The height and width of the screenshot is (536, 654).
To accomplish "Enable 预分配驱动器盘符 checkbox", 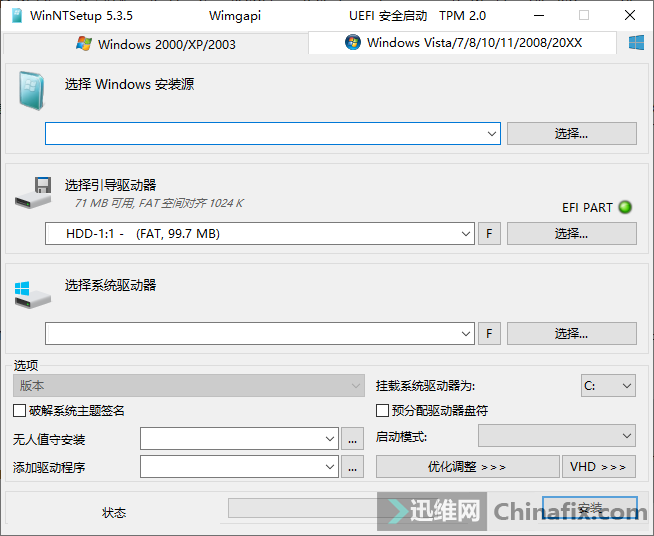I will [x=382, y=410].
